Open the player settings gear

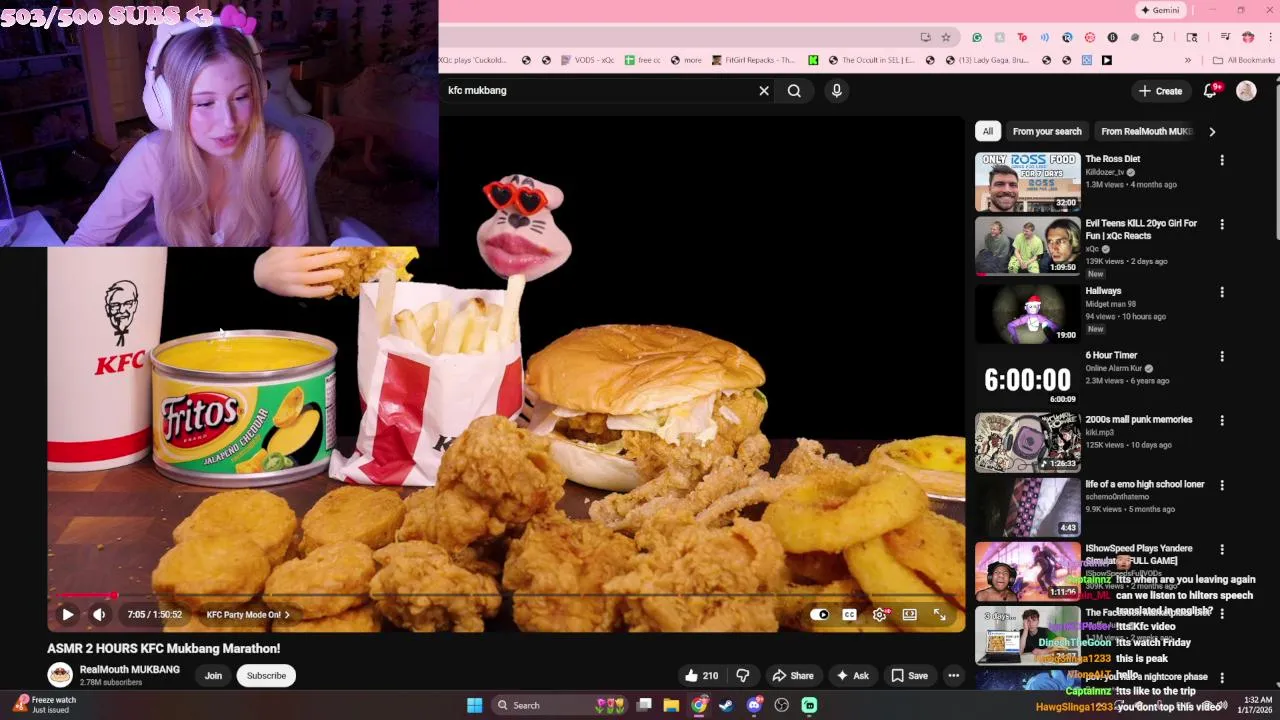coord(879,615)
